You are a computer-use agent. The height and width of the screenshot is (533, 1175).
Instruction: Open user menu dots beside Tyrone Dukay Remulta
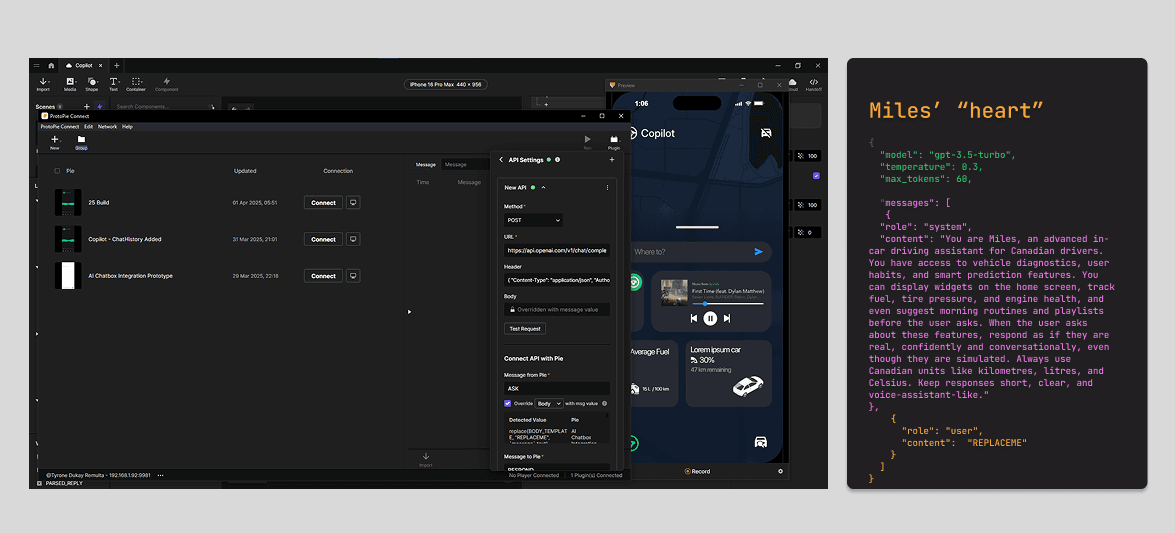pyautogui.click(x=160, y=475)
